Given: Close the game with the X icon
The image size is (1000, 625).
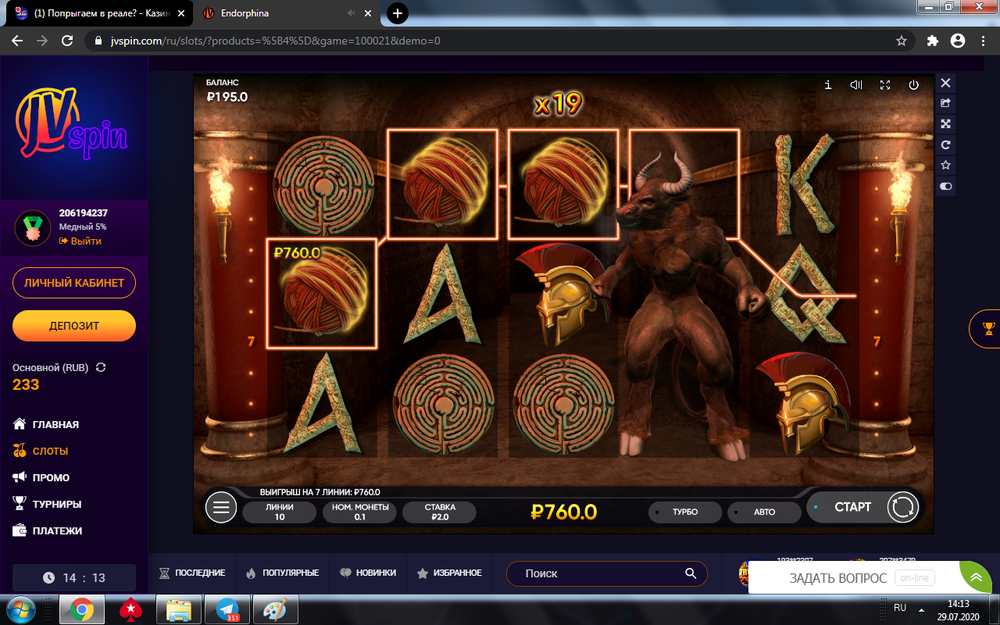Looking at the screenshot, I should 946,83.
